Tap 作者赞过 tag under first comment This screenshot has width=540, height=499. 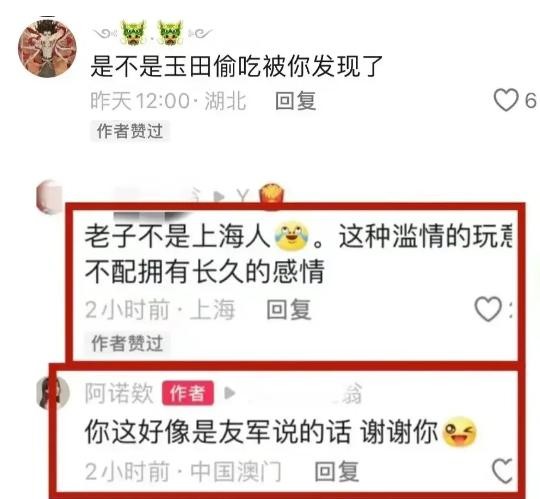point(129,131)
